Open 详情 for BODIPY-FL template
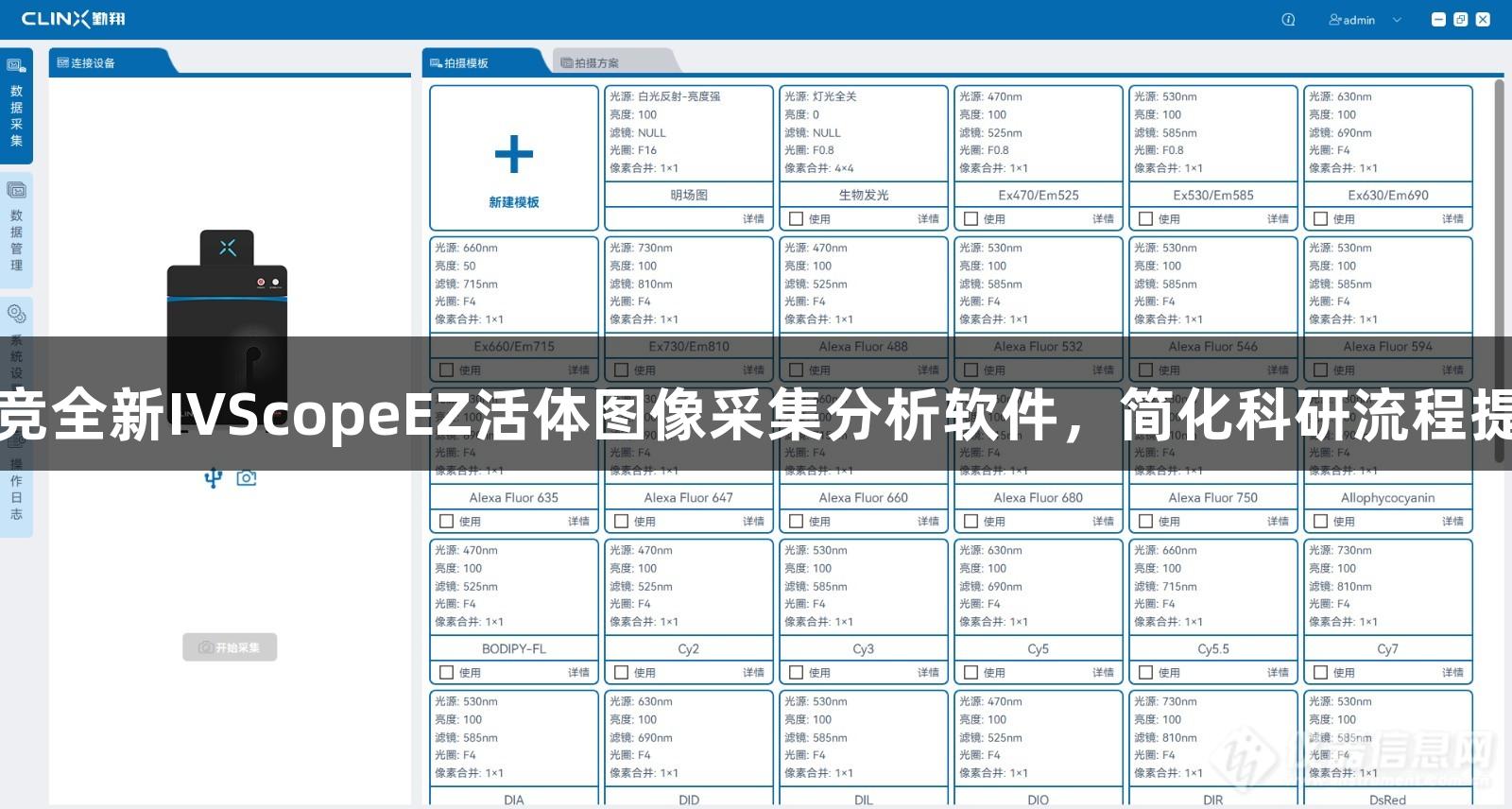 point(578,673)
